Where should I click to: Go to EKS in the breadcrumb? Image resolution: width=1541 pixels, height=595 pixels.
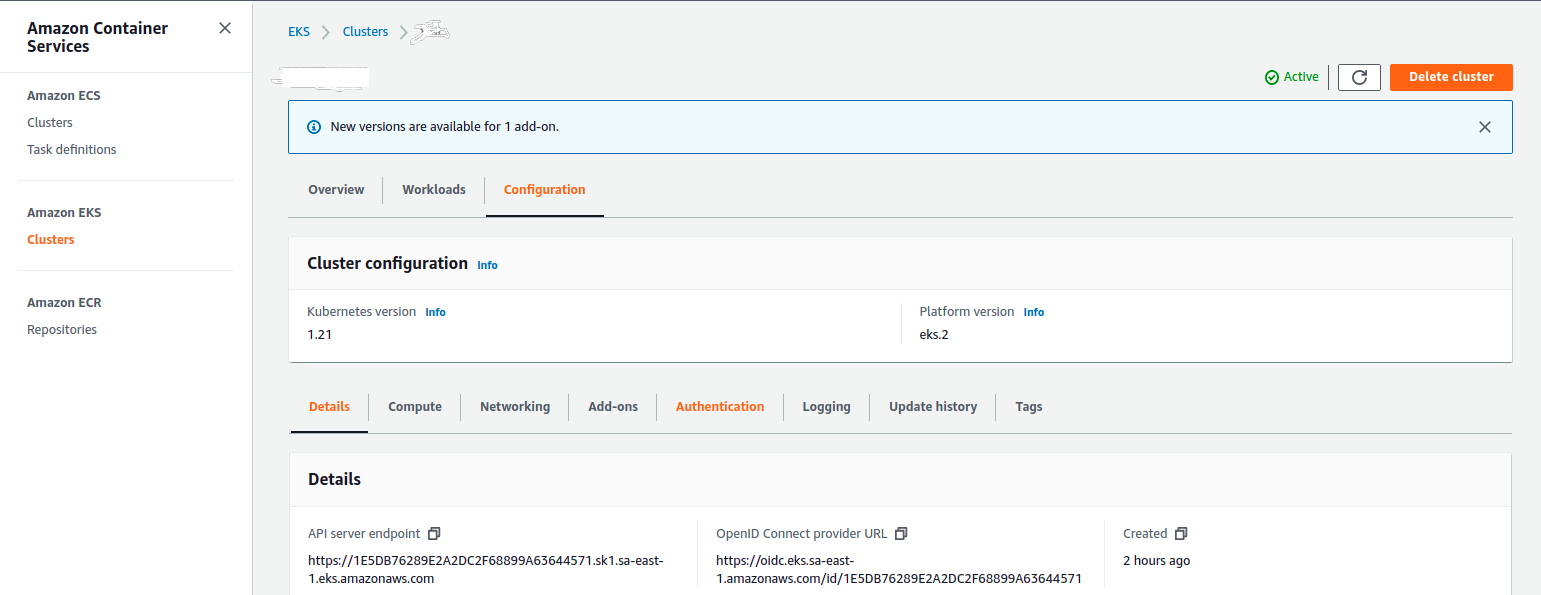[x=299, y=32]
